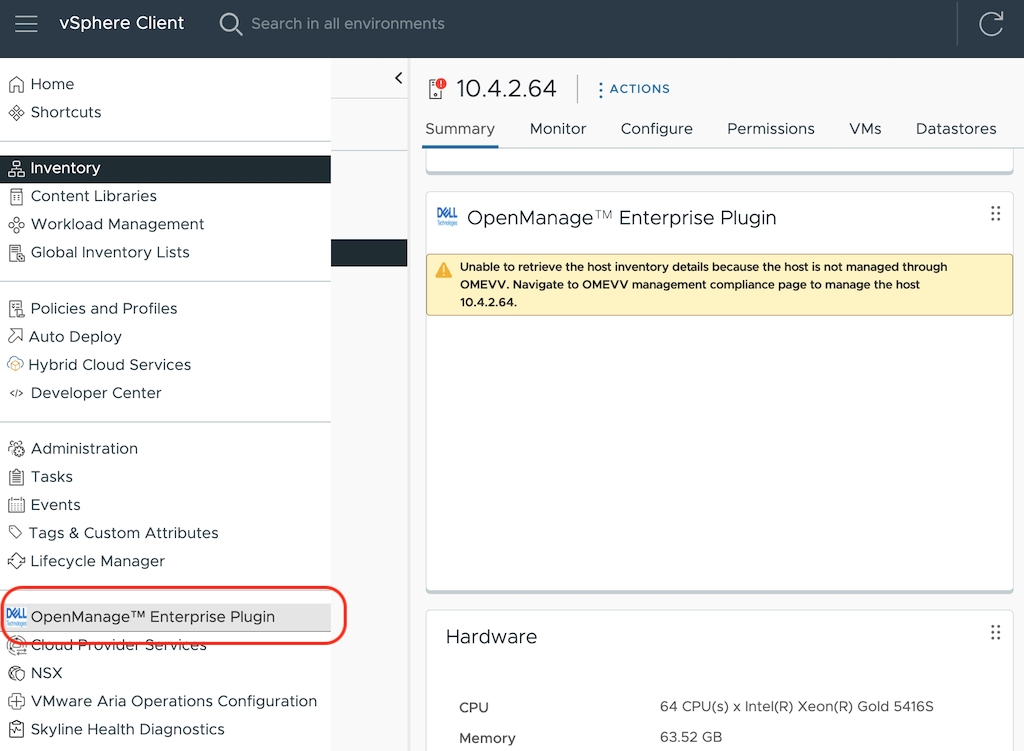Click the Home icon in sidebar
This screenshot has width=1024, height=751.
pos(16,84)
